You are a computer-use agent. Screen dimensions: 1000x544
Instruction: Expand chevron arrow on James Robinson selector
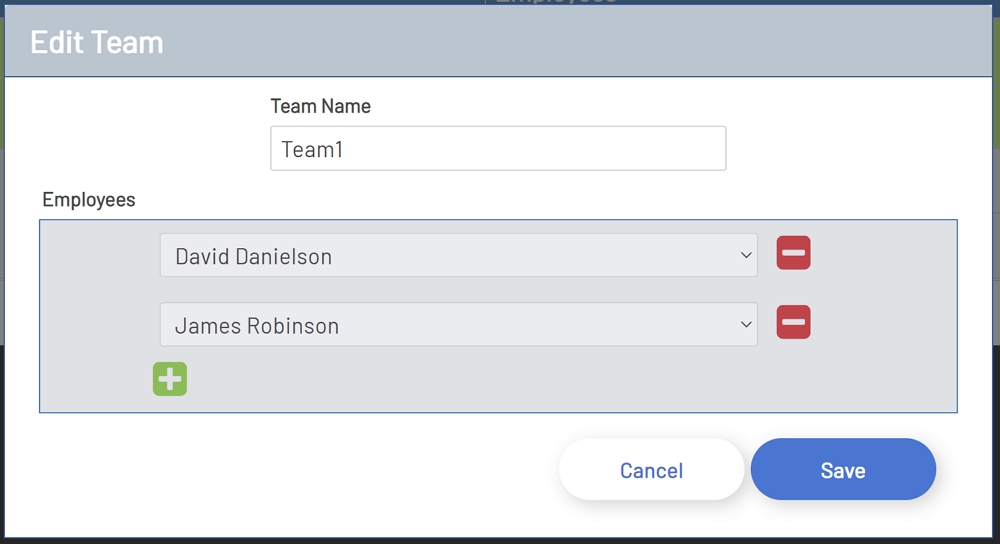click(746, 325)
